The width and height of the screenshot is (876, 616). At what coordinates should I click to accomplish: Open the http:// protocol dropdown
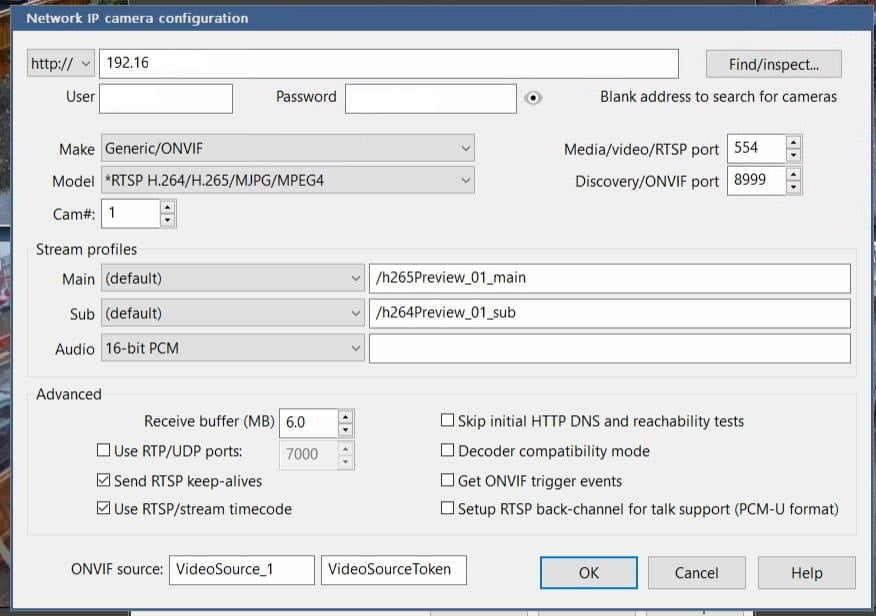61,64
